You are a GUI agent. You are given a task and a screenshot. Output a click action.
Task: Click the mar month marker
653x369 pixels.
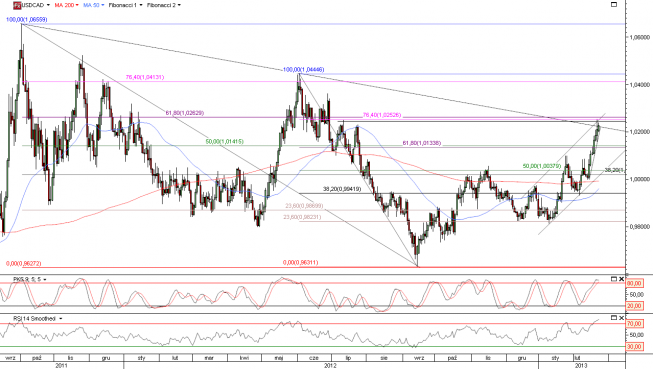tap(209, 358)
